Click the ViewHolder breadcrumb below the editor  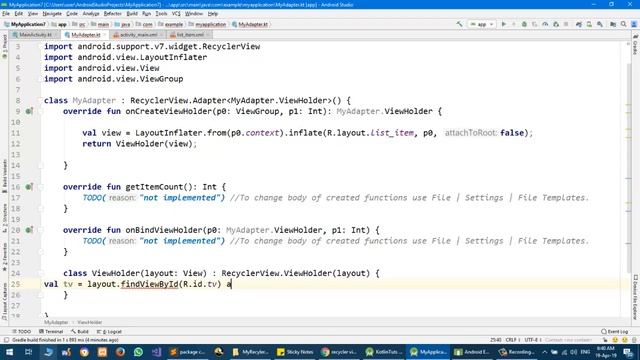point(89,322)
